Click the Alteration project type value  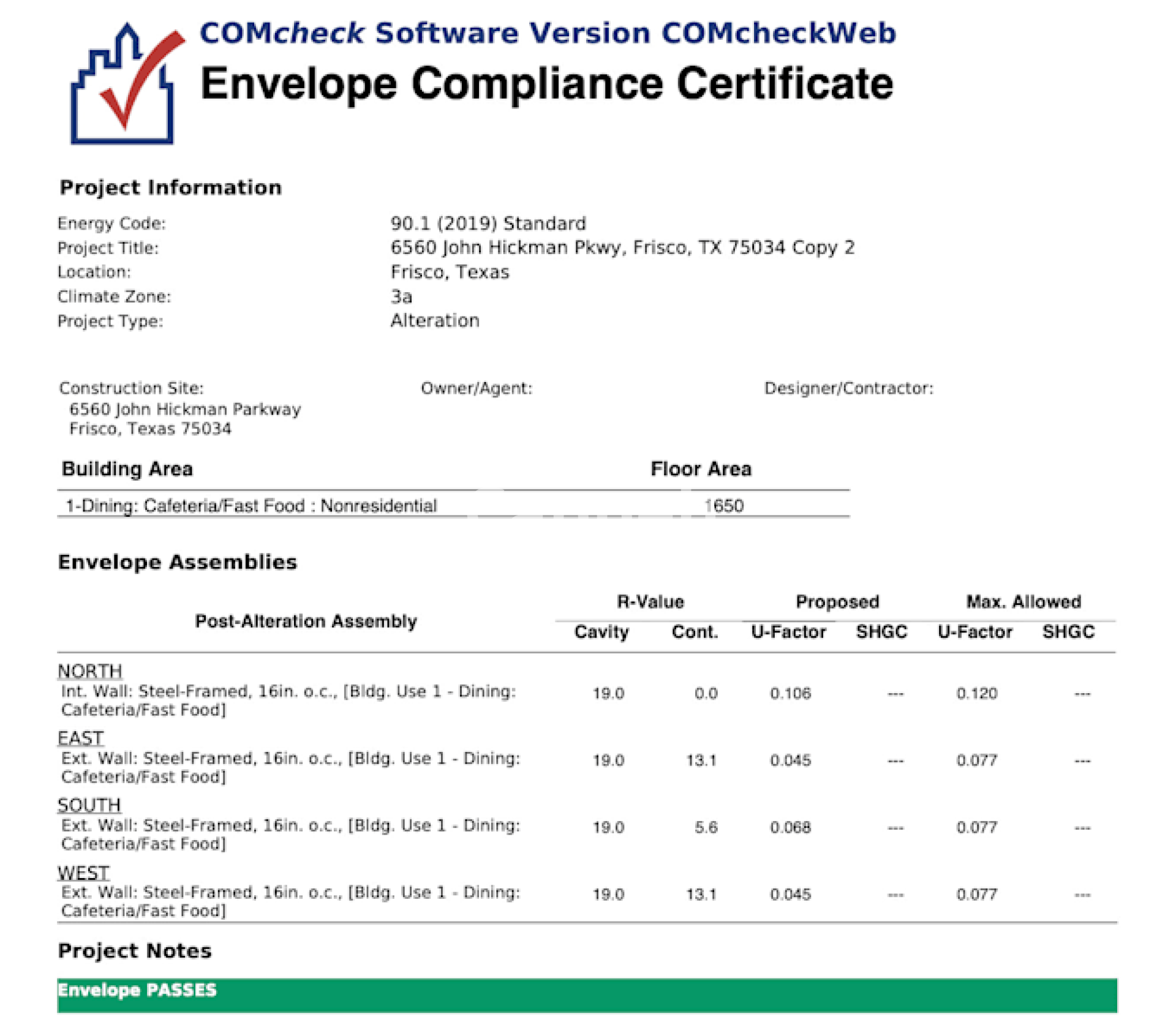(435, 320)
